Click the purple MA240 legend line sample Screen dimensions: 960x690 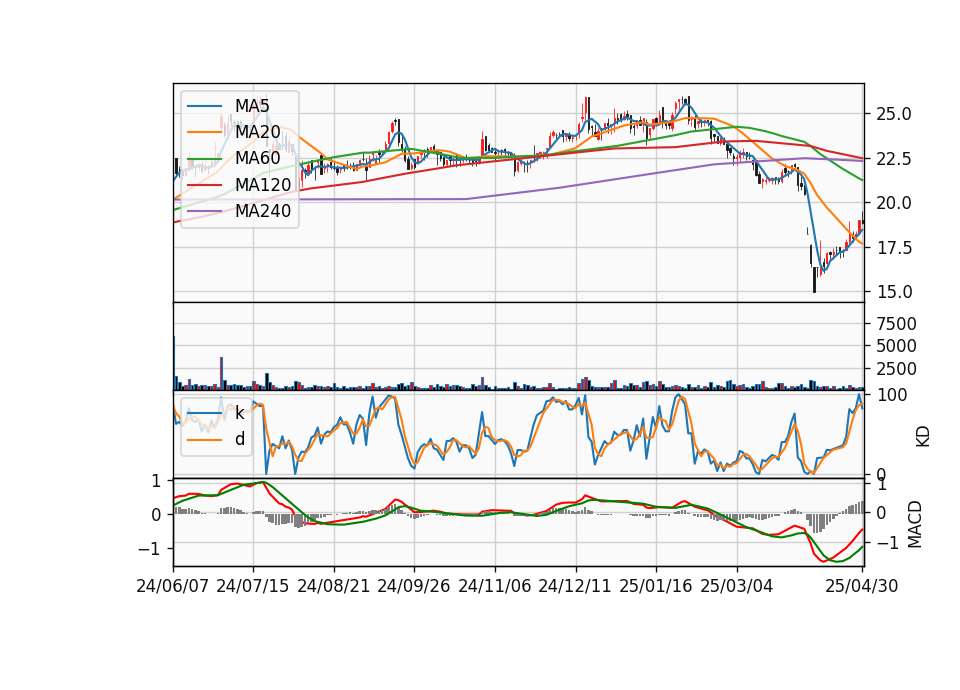click(204, 211)
